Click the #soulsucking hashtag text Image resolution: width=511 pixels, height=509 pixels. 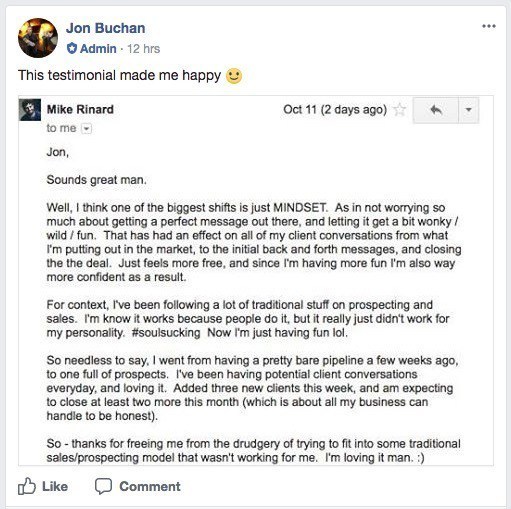pos(166,333)
